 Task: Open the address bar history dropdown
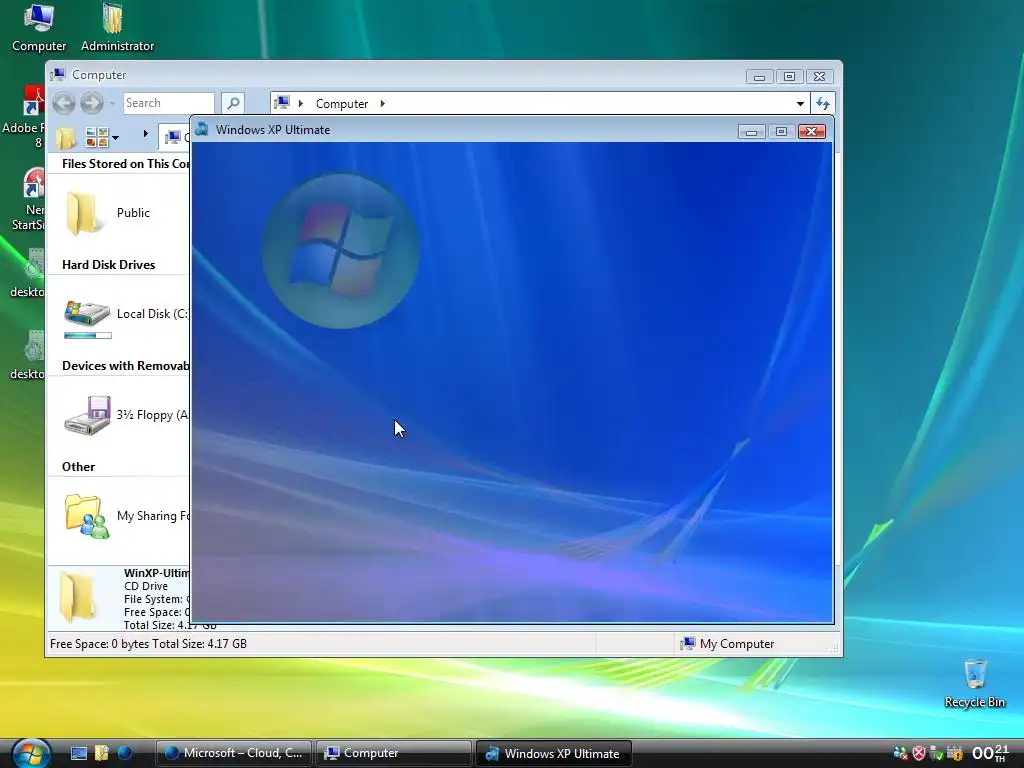pos(800,103)
